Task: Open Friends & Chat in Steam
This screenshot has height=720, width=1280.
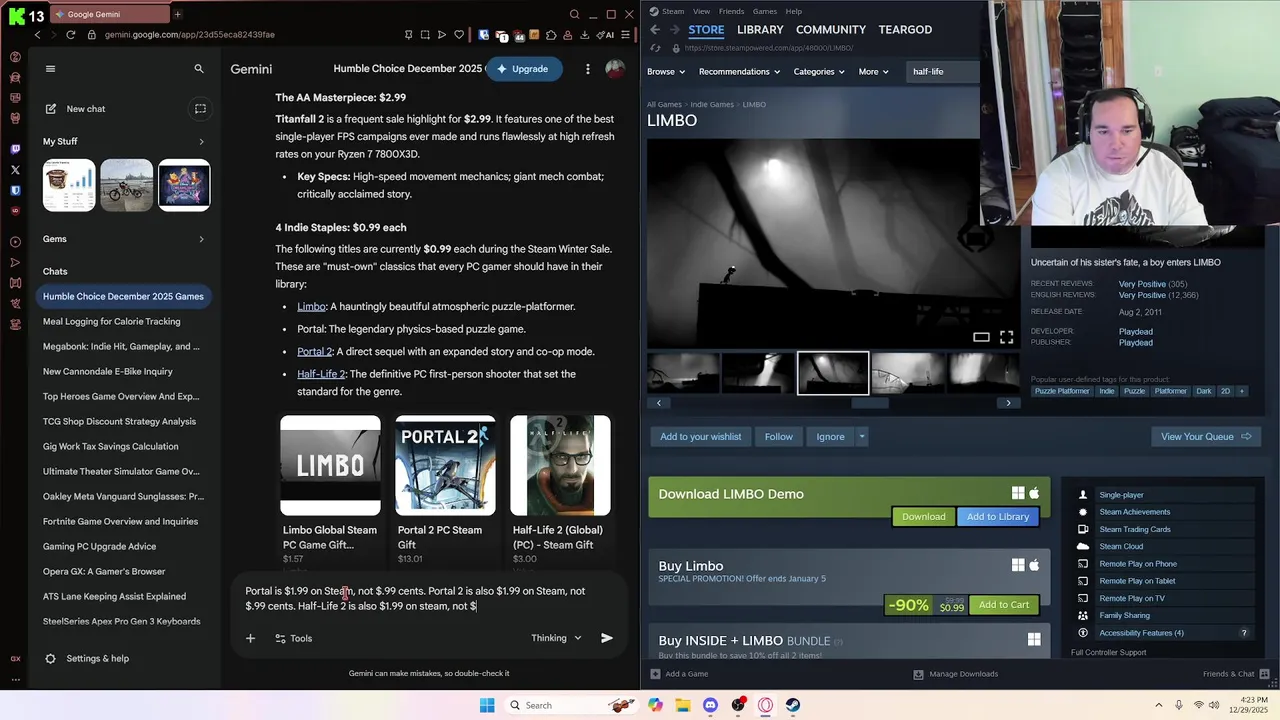Action: coord(1235,674)
